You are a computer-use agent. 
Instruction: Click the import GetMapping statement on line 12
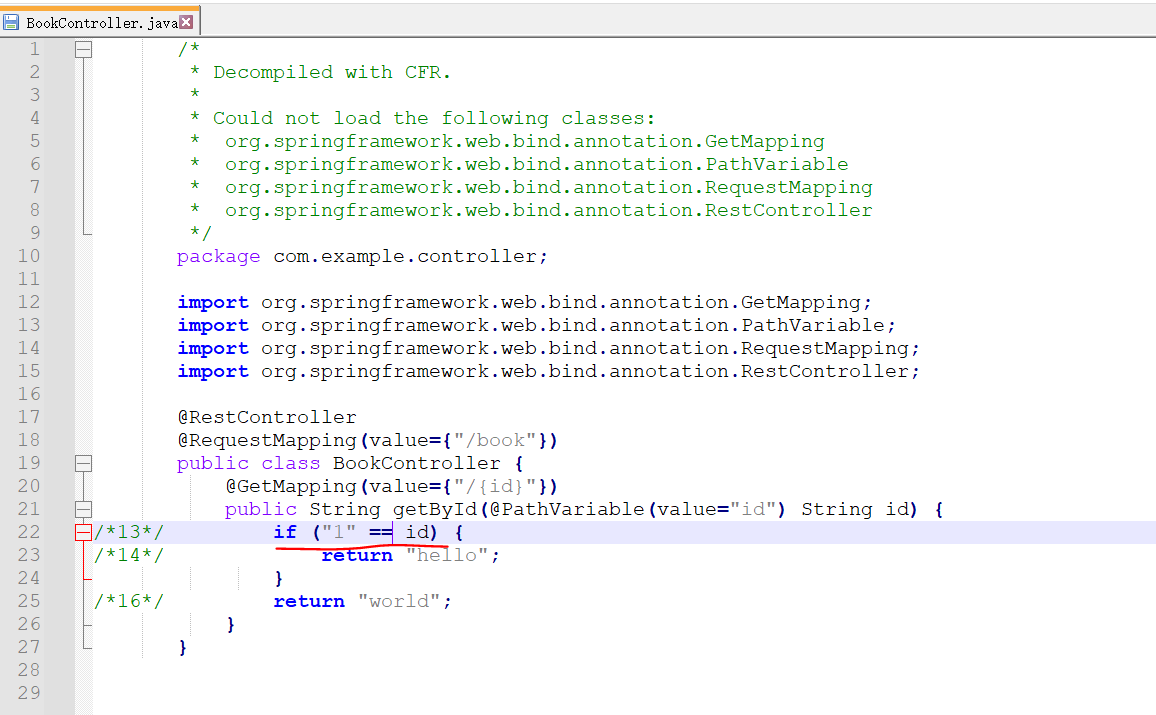[524, 302]
